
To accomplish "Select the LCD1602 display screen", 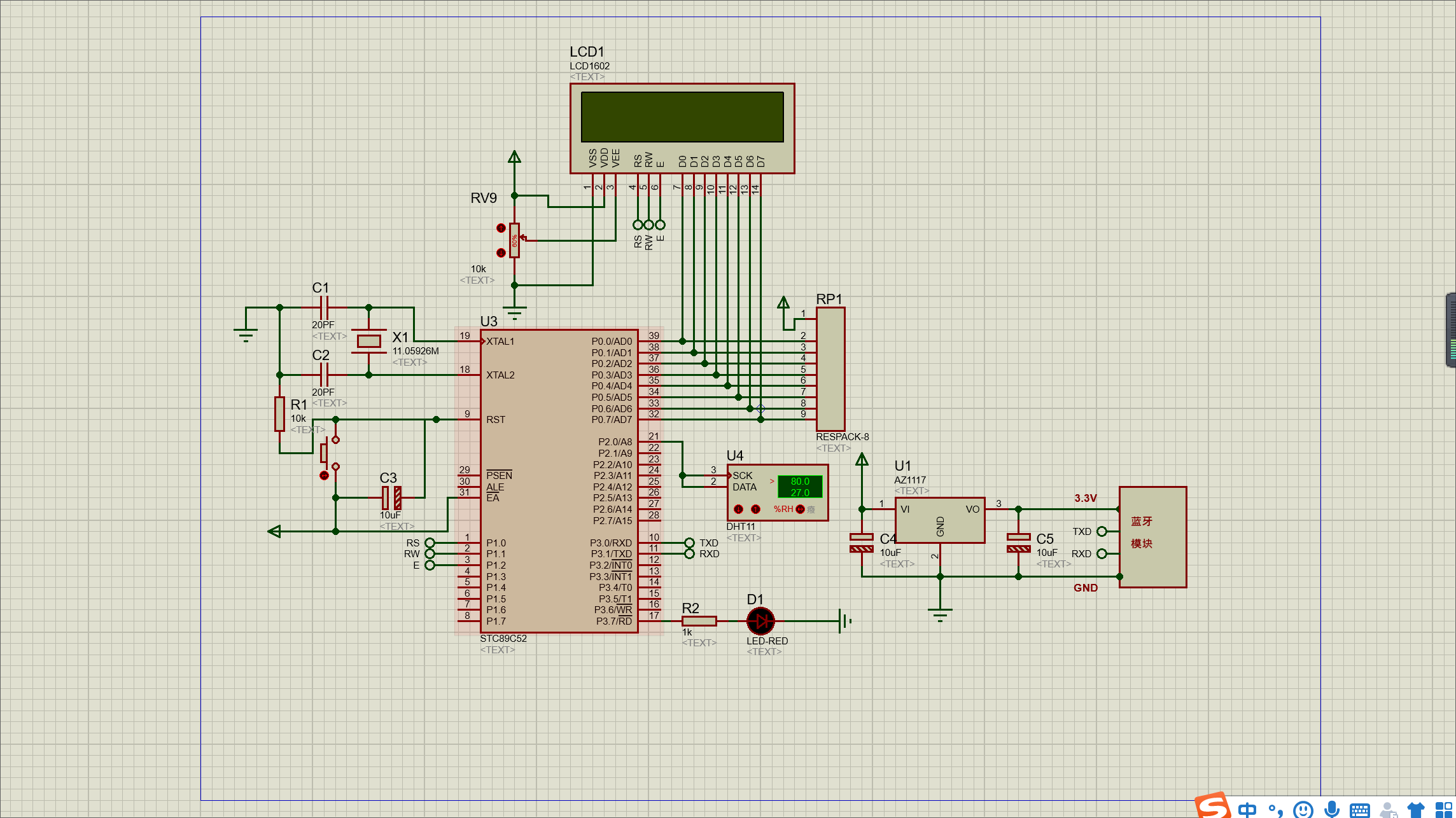I will (682, 117).
